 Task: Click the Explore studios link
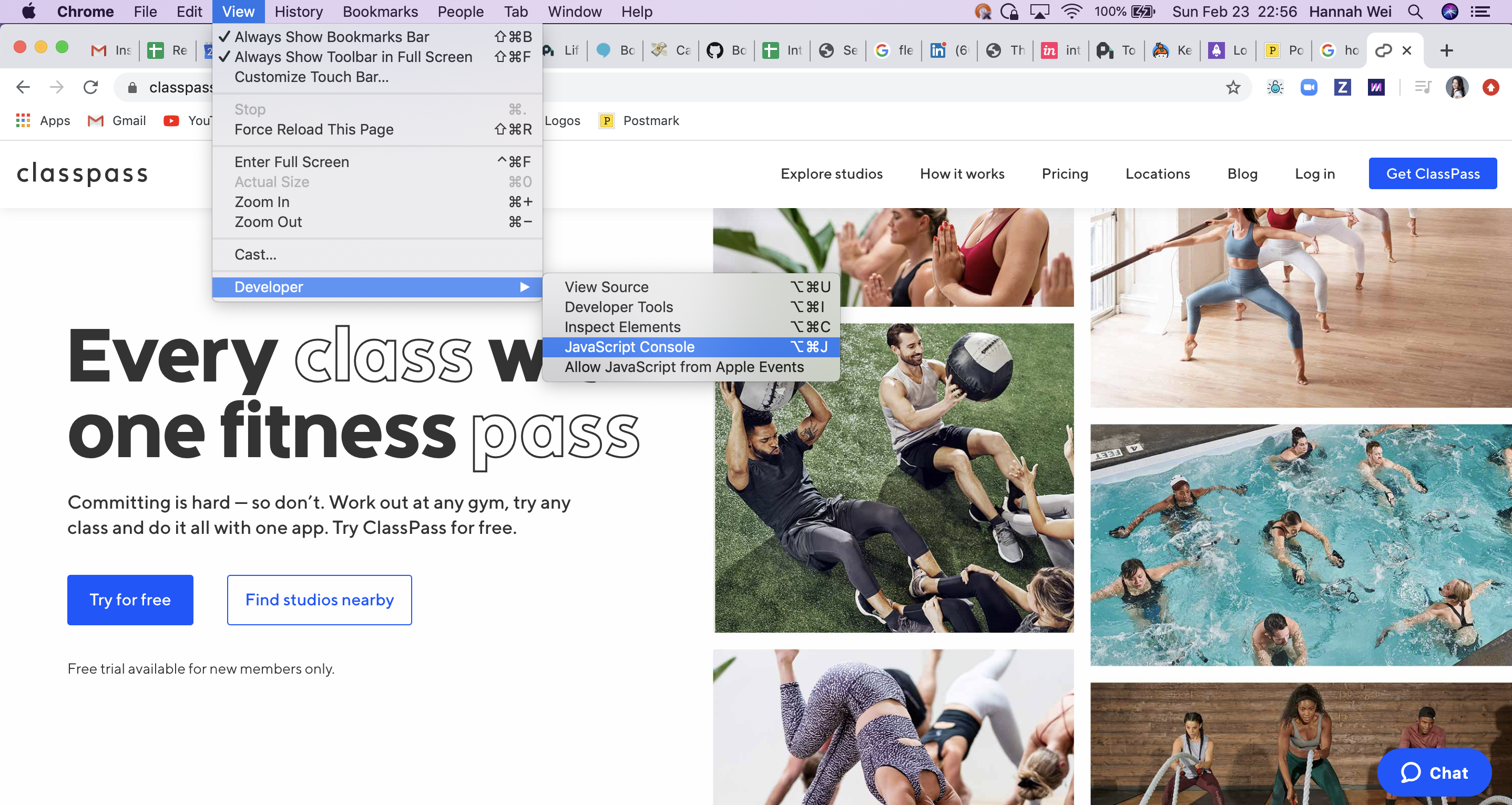(x=831, y=174)
